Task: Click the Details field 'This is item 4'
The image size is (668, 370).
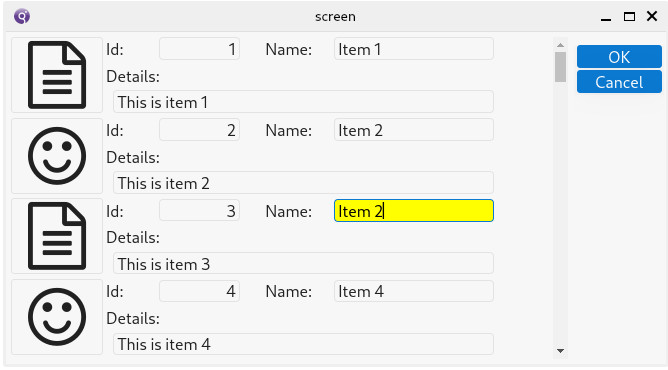Action: 303,344
